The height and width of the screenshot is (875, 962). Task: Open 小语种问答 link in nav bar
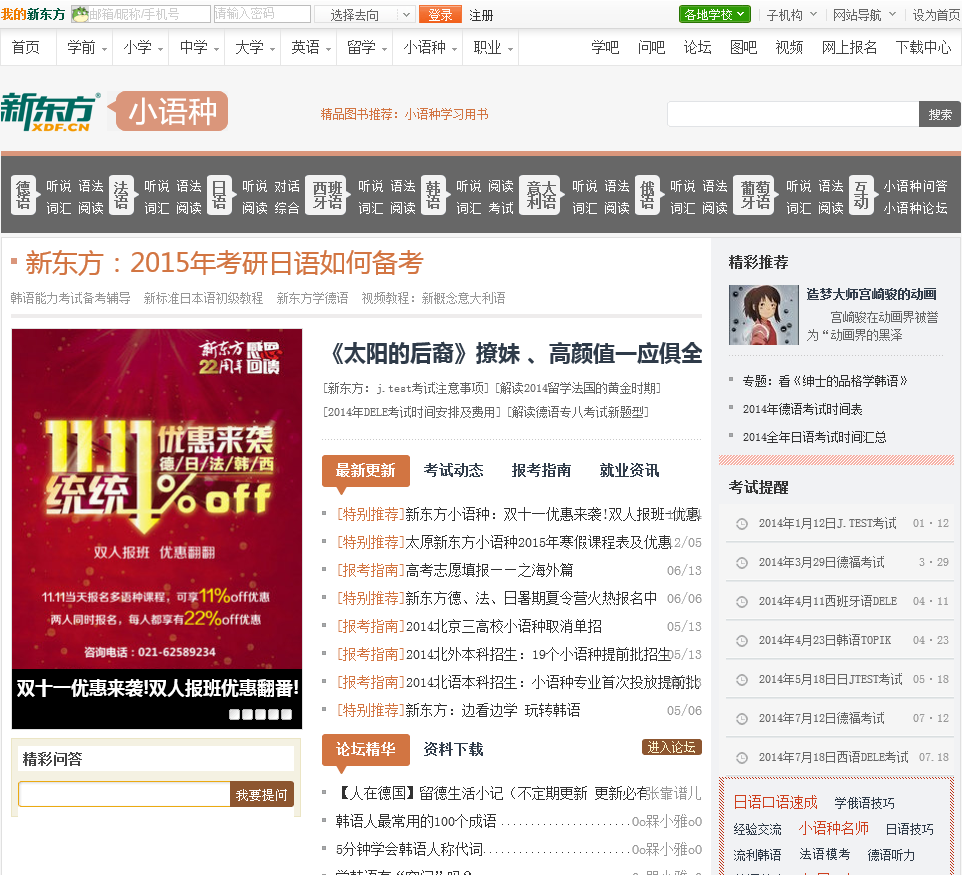915,186
